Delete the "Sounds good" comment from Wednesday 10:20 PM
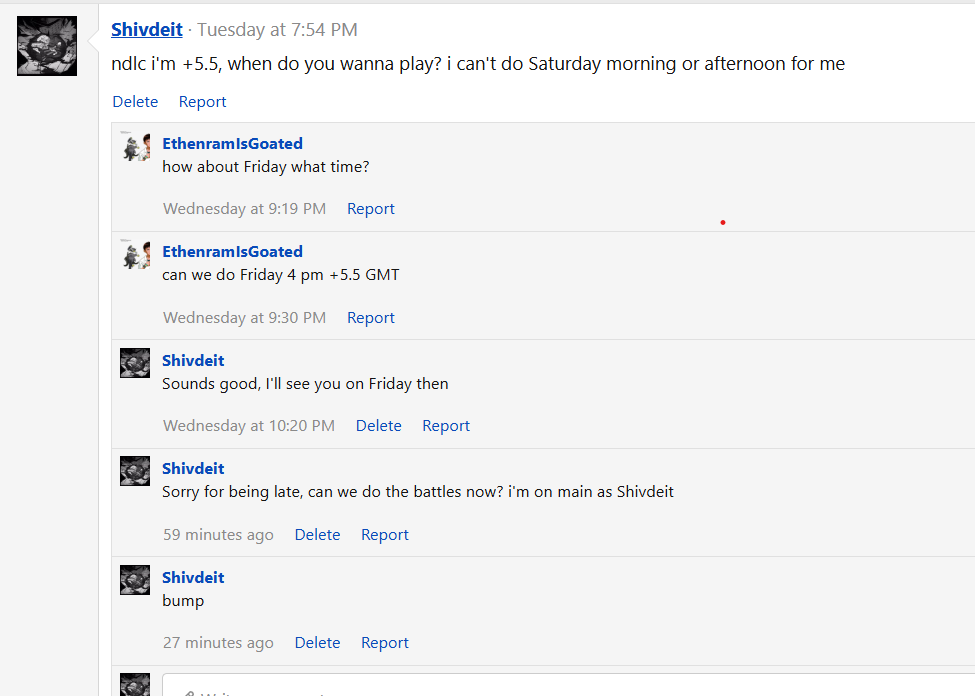This screenshot has height=696, width=975. (x=378, y=426)
